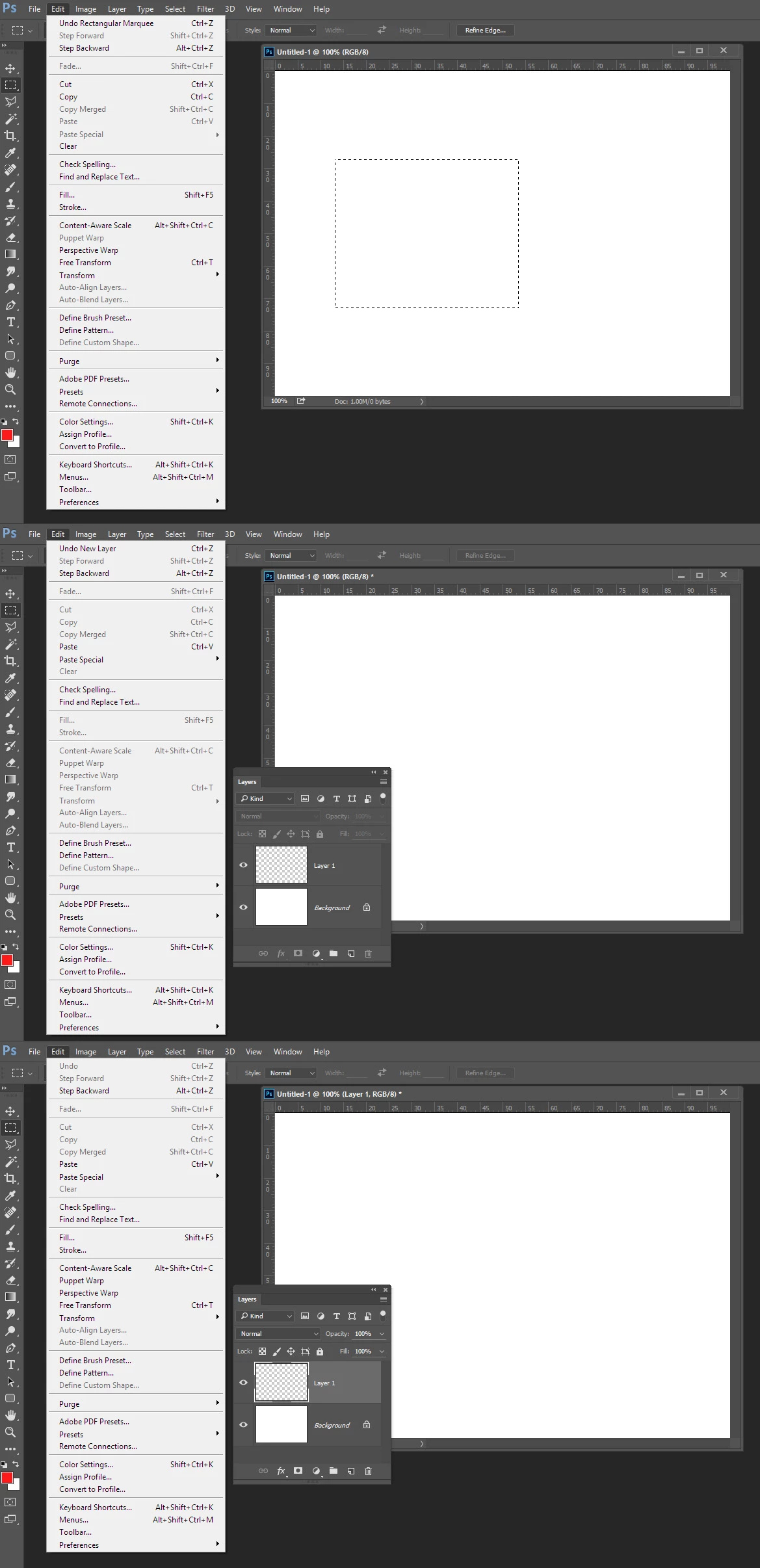Click swap width and height icon in marquee-selection window
760x1568 pixels.
pos(382,29)
